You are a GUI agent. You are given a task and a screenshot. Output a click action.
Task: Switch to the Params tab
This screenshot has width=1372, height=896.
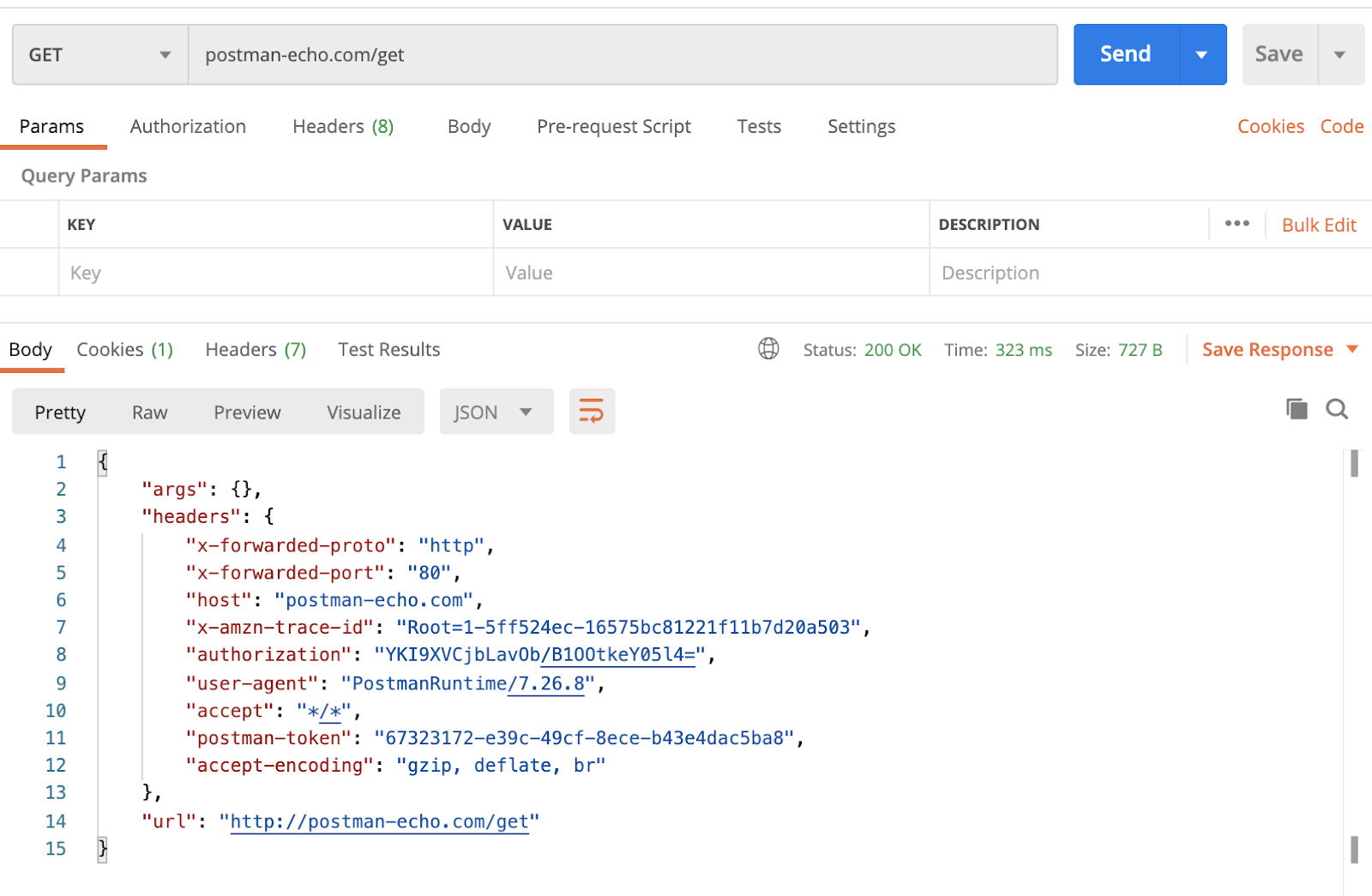51,127
